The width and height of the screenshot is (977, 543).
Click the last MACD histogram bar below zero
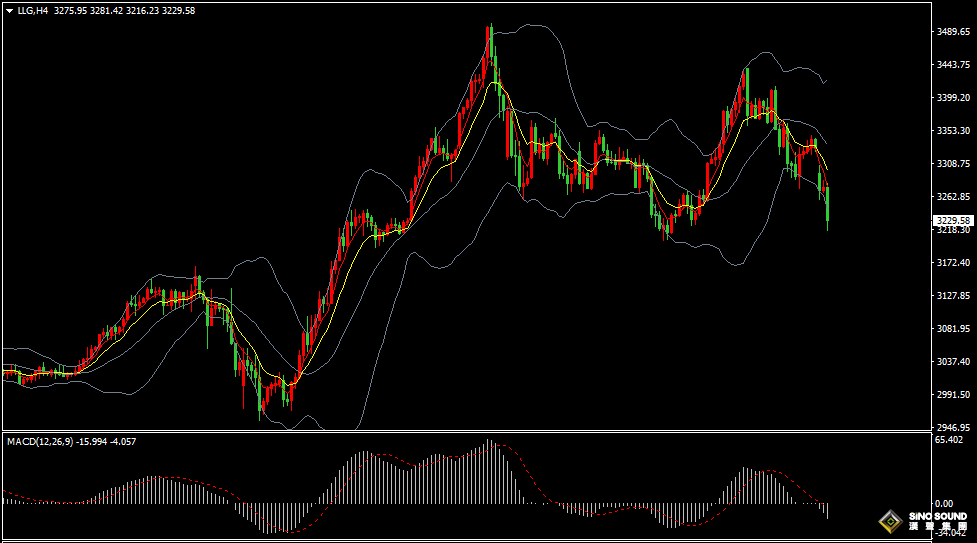(828, 510)
